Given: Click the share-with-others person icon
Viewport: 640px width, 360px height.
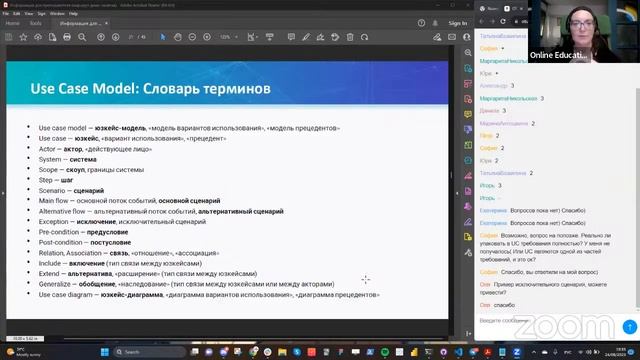Looking at the screenshot, I should pos(467,37).
